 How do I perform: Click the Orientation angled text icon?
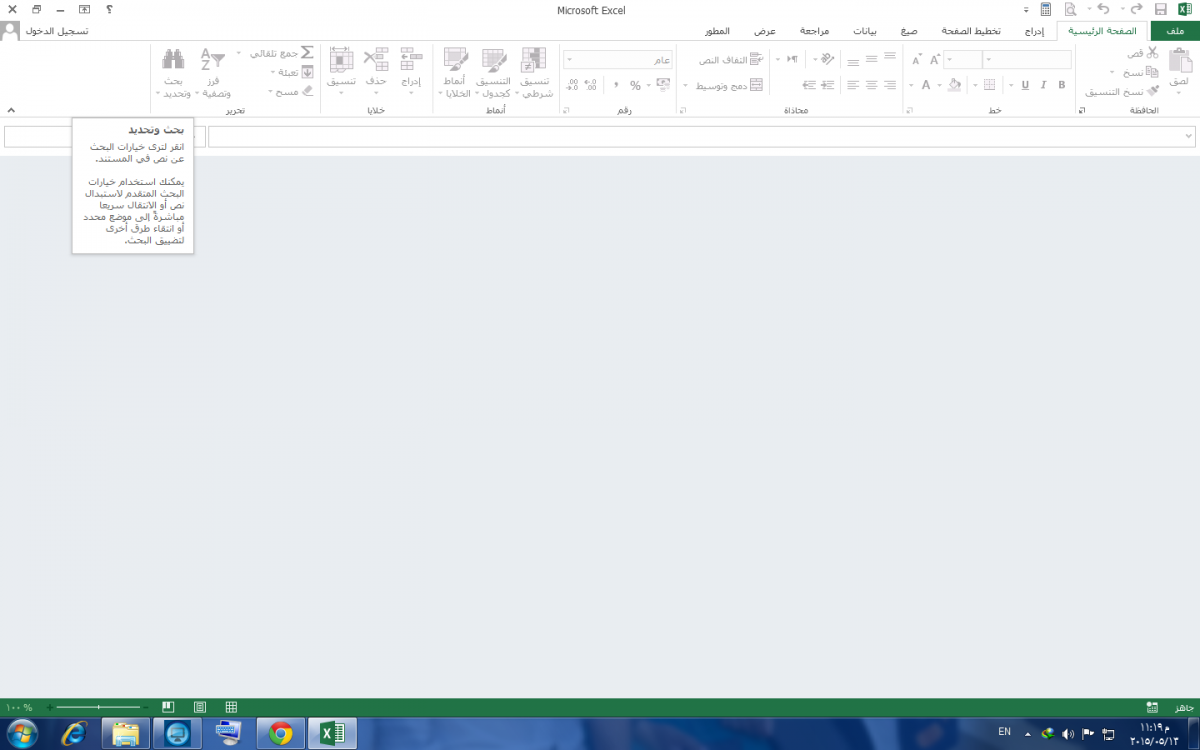(827, 59)
